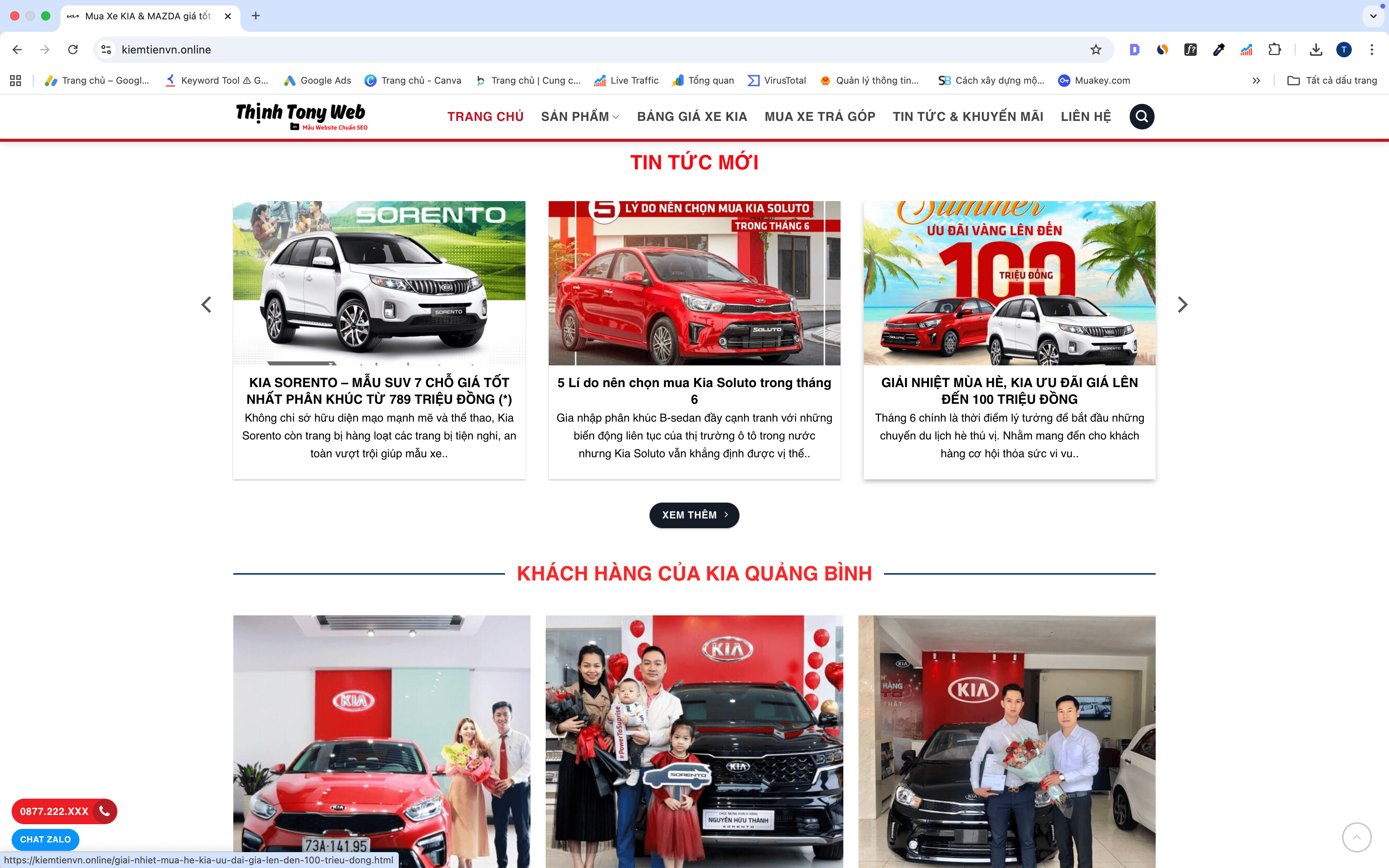The image size is (1389, 868).
Task: Click the XEM THÊM button
Action: coord(694,515)
